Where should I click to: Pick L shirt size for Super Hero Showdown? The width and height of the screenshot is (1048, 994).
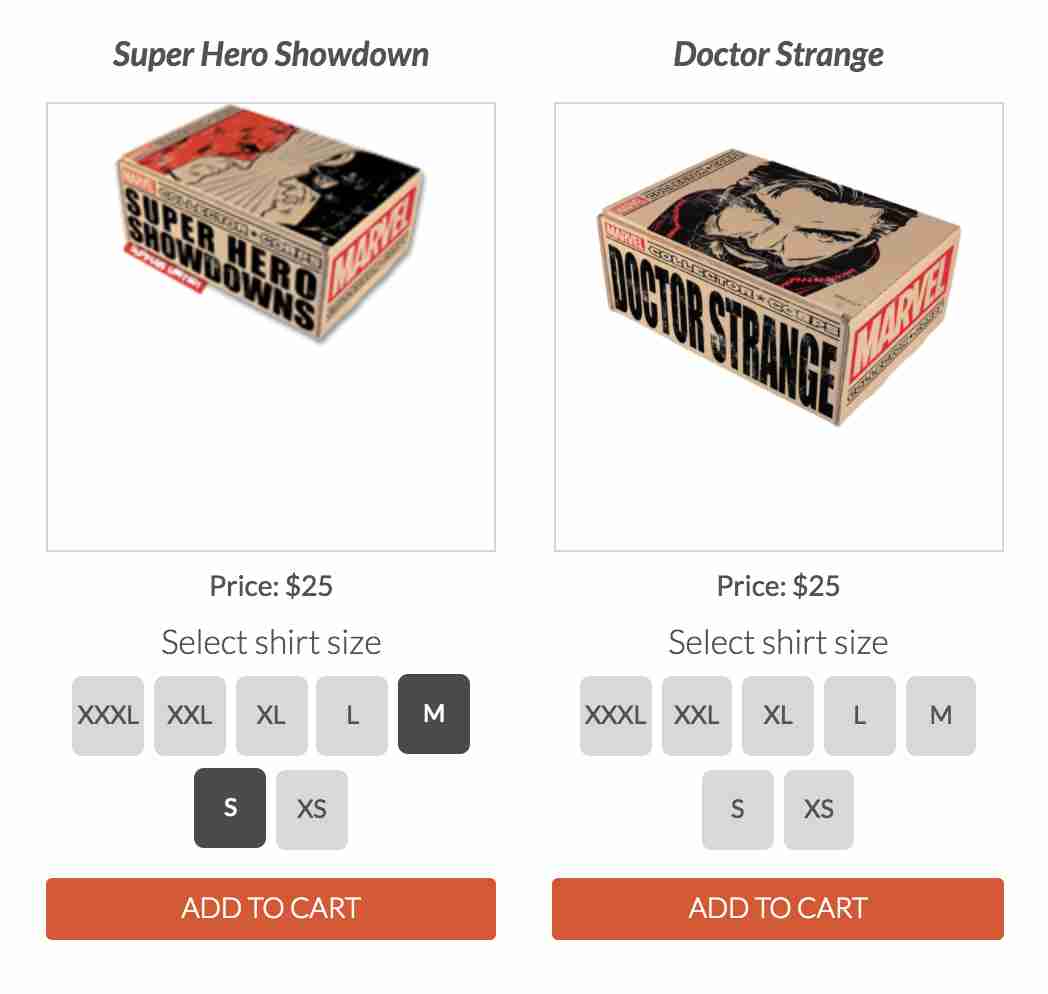(352, 715)
